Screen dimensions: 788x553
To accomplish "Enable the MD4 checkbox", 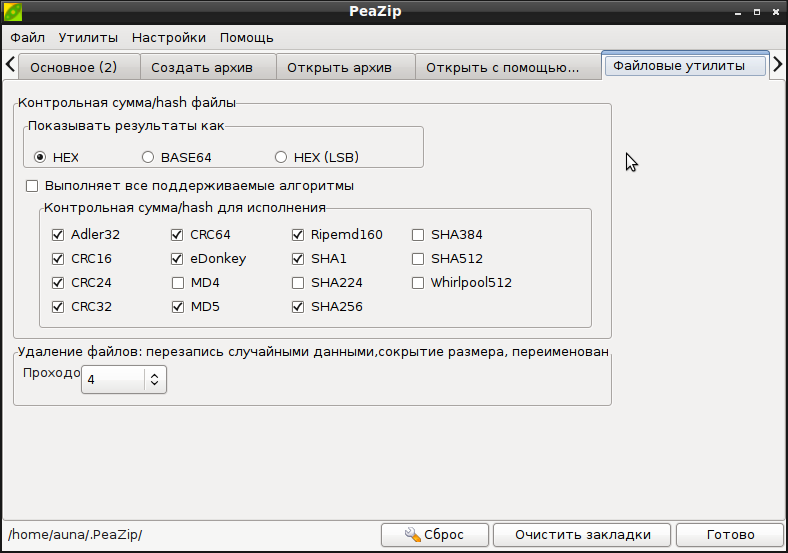I will pos(178,283).
